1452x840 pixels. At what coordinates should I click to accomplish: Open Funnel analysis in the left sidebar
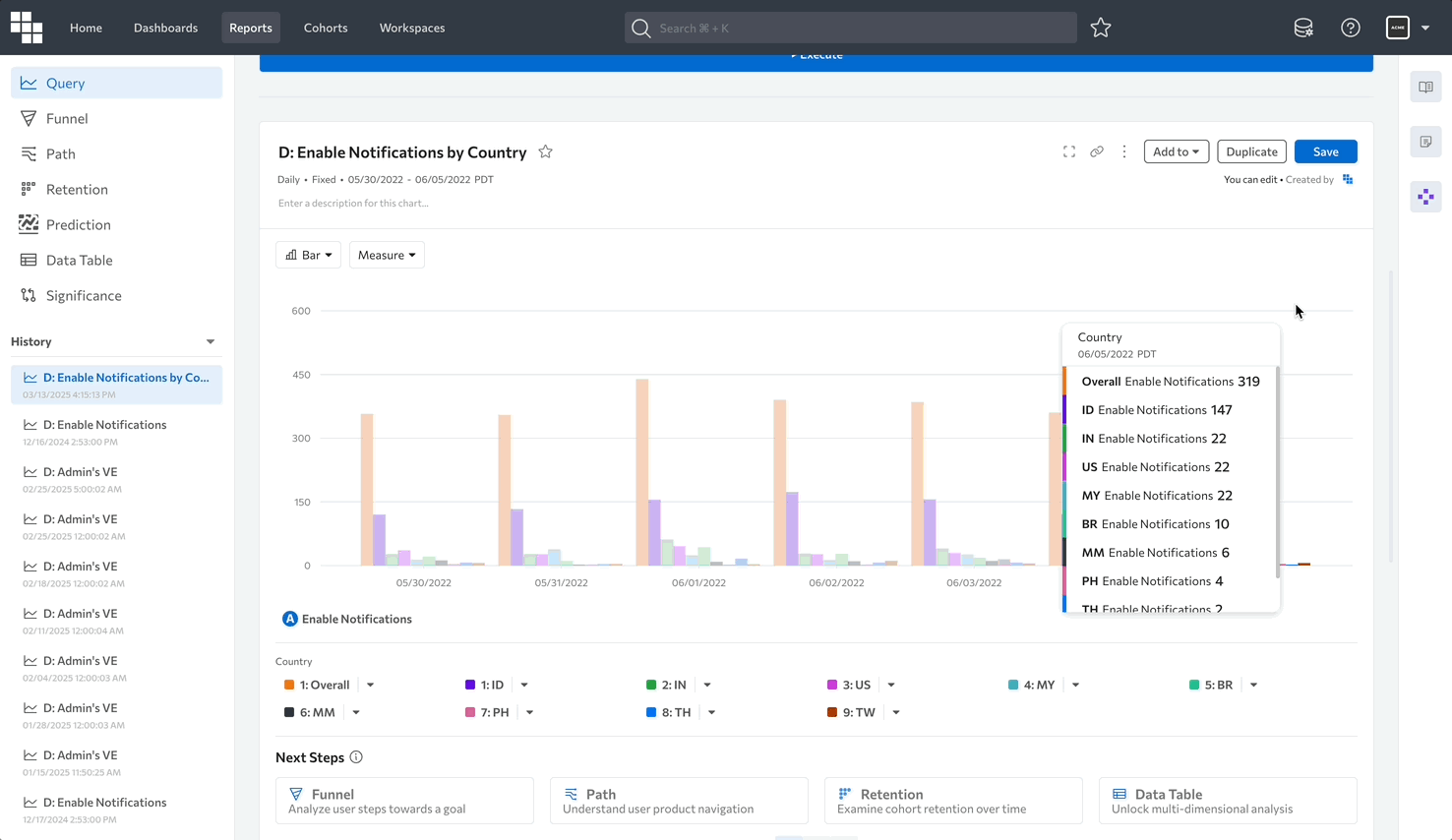[67, 118]
